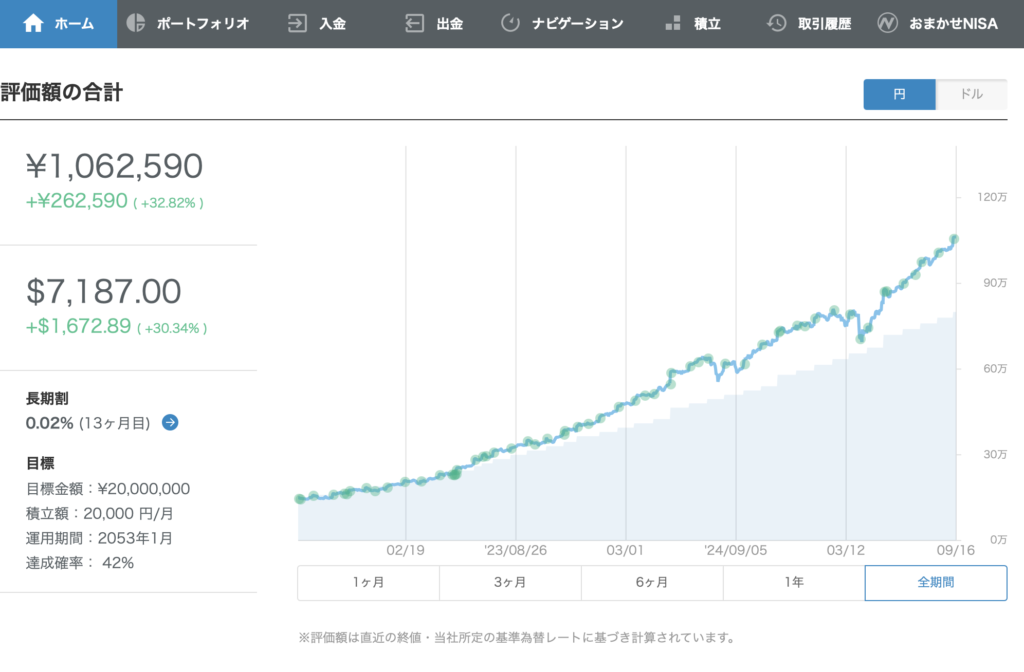Switch currency display to ドル

(971, 94)
